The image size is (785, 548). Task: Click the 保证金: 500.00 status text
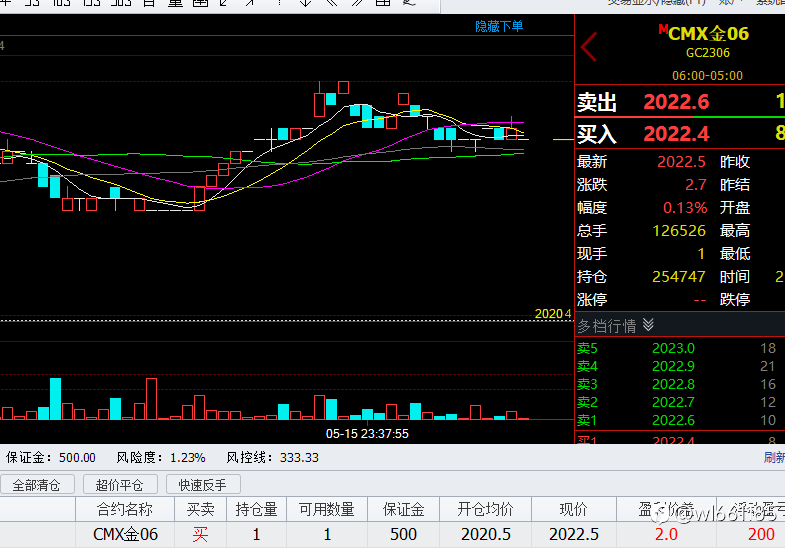click(x=51, y=457)
